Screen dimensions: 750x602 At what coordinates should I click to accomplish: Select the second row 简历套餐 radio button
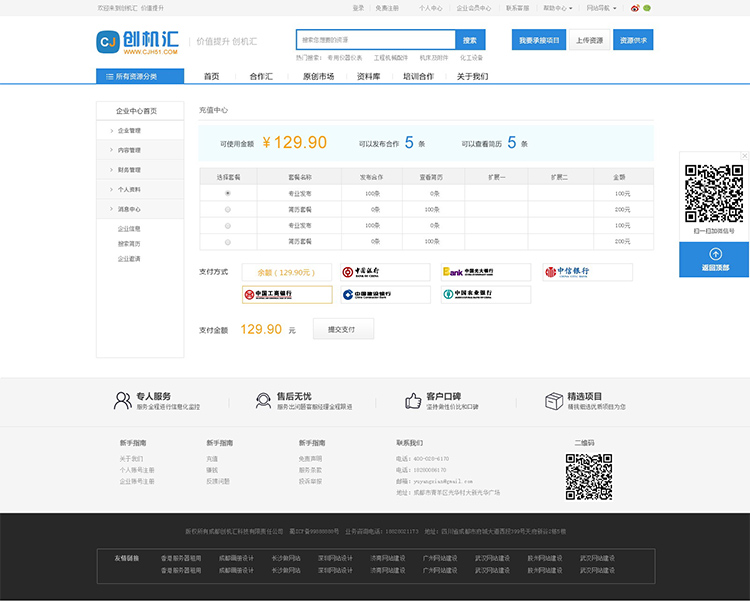click(228, 209)
